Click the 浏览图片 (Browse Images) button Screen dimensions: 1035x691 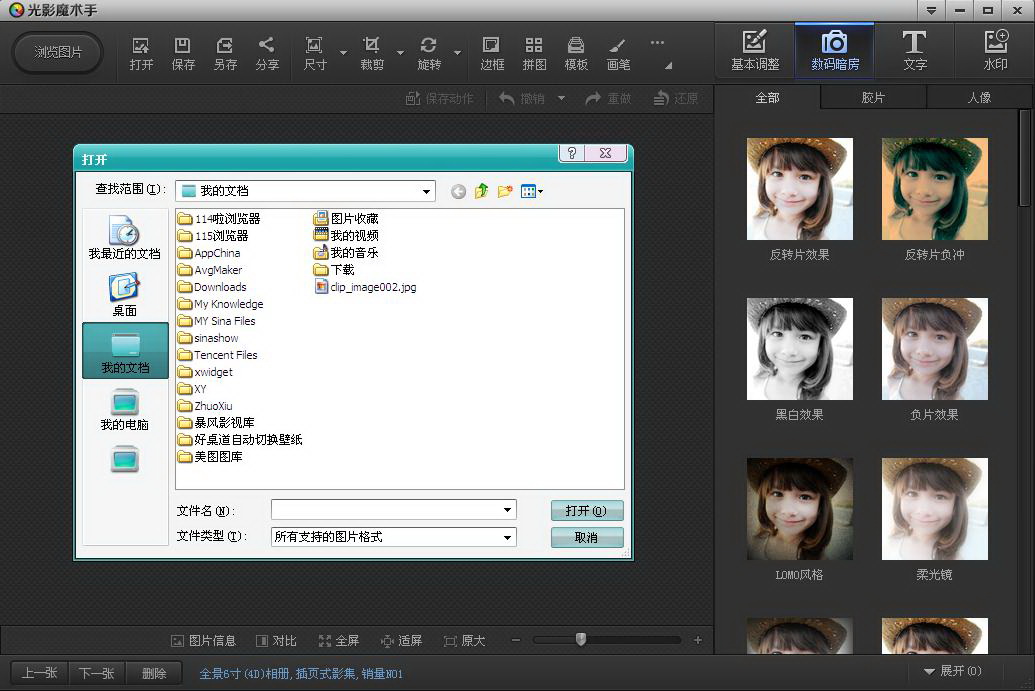[58, 52]
